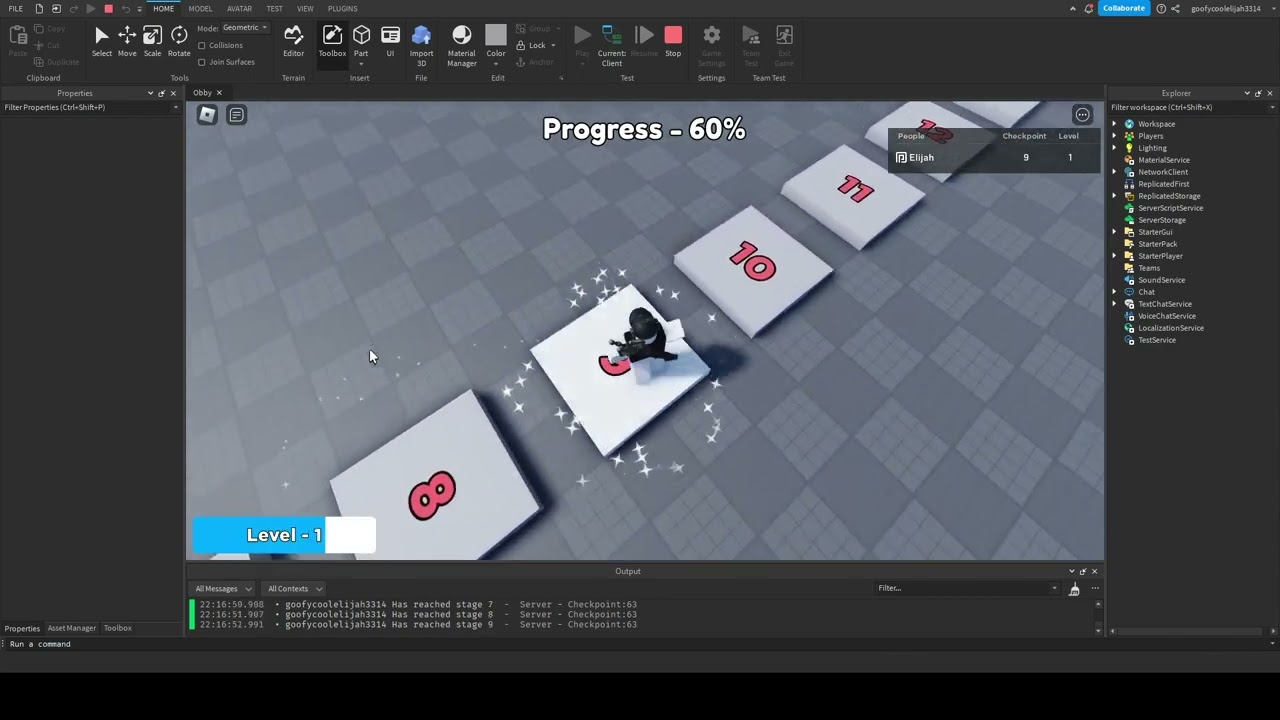
Task: Open the help question mark icon
Action: (x=1161, y=8)
